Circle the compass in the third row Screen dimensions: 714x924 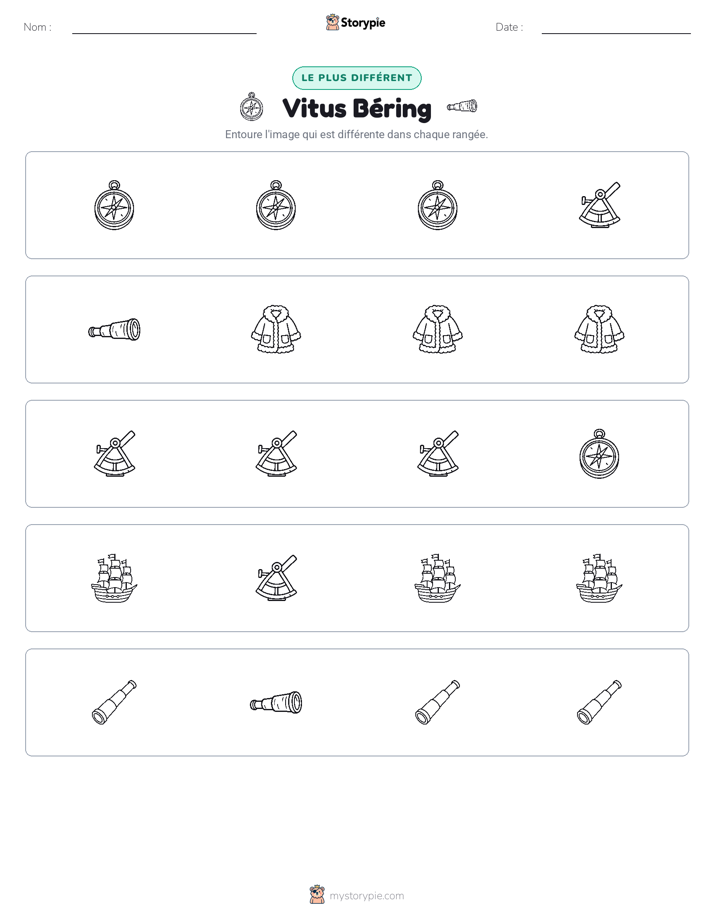point(599,454)
